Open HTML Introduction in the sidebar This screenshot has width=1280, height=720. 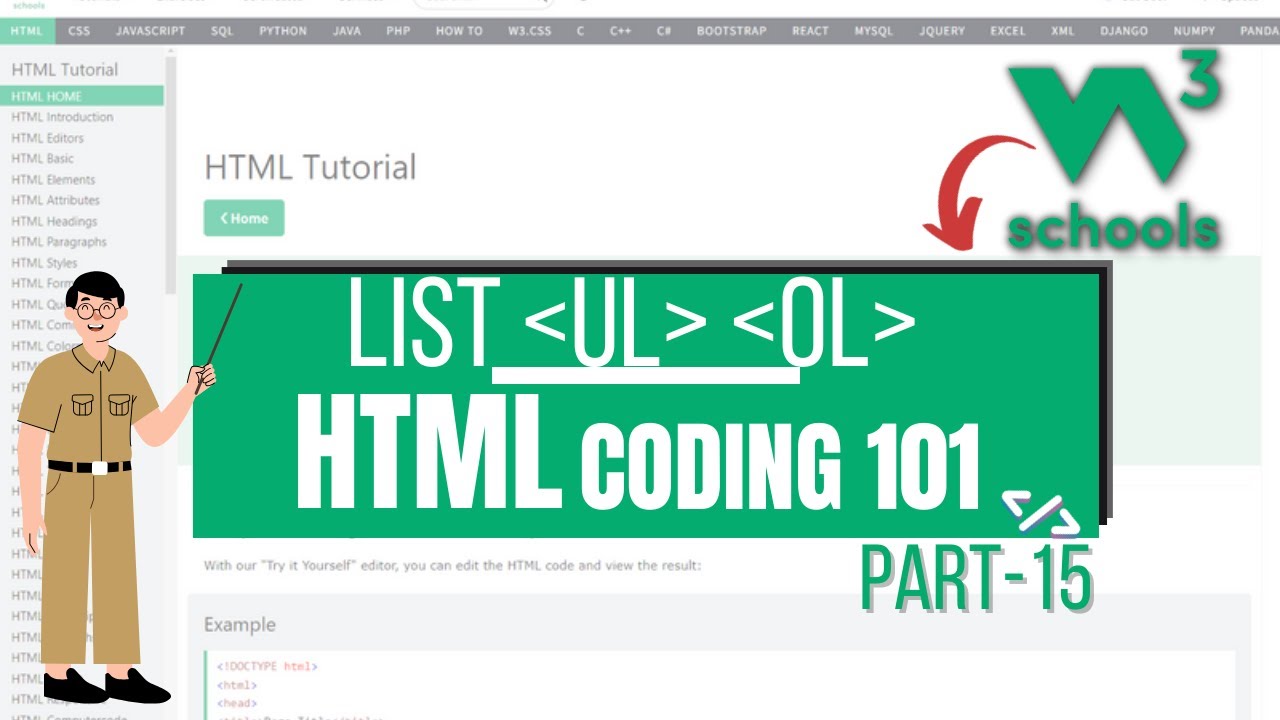click(62, 117)
